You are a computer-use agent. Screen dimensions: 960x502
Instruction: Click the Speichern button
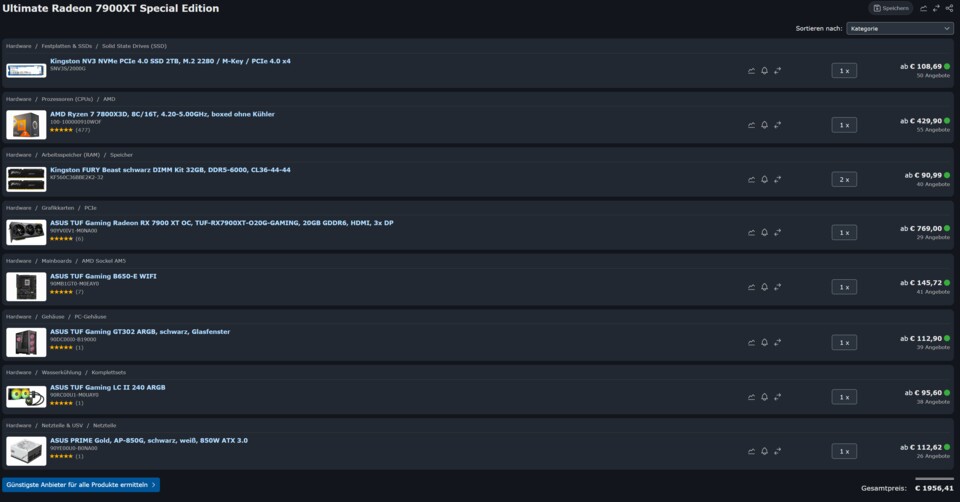(x=891, y=8)
